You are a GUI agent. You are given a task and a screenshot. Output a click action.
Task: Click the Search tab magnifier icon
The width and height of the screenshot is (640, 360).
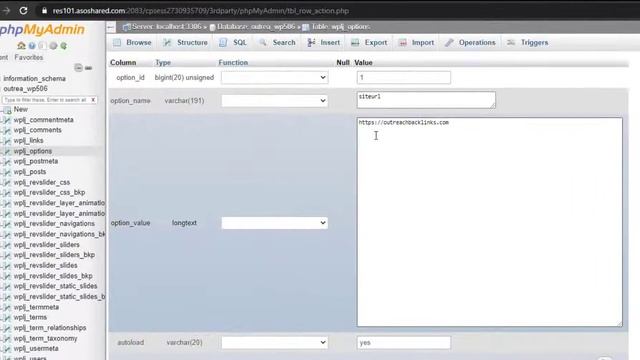click(263, 42)
